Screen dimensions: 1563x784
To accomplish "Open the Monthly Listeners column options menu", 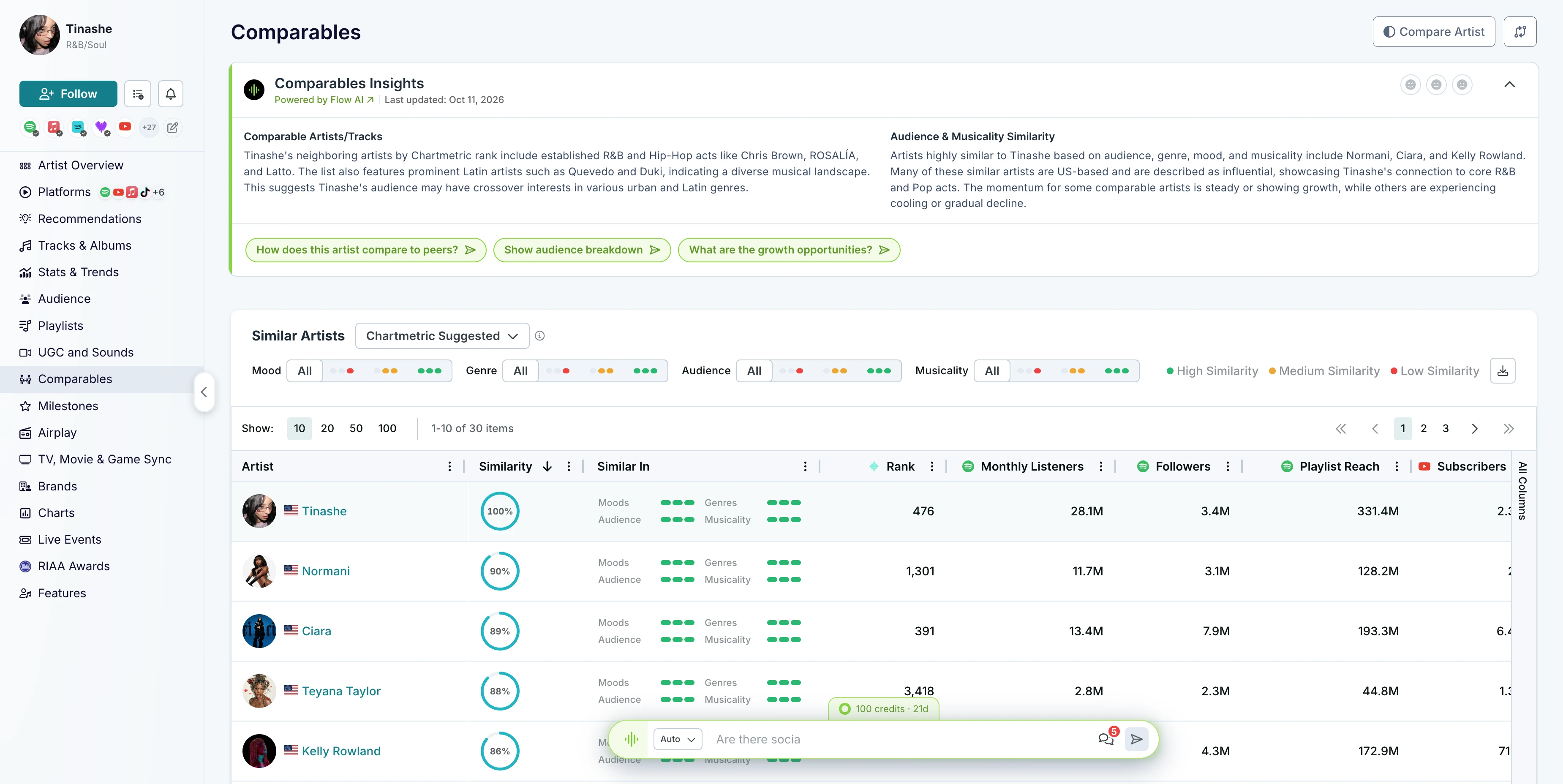I will [x=1101, y=466].
